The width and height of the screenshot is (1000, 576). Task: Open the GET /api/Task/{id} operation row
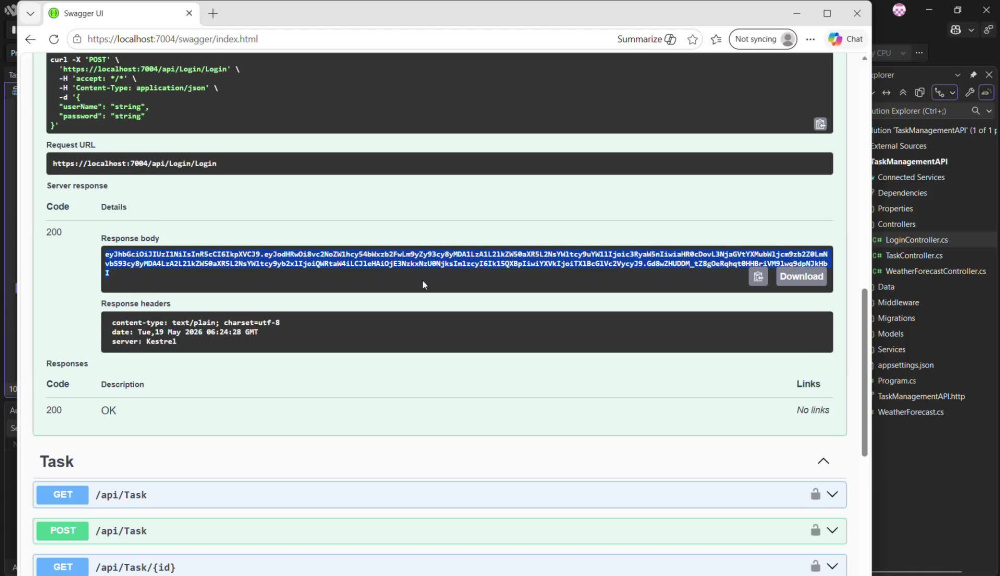pos(439,565)
